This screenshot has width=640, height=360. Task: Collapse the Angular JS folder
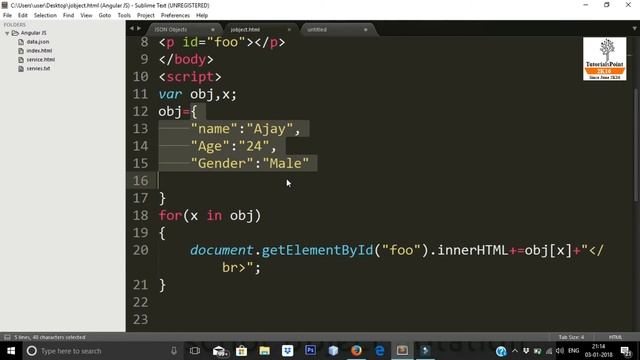pyautogui.click(x=7, y=33)
